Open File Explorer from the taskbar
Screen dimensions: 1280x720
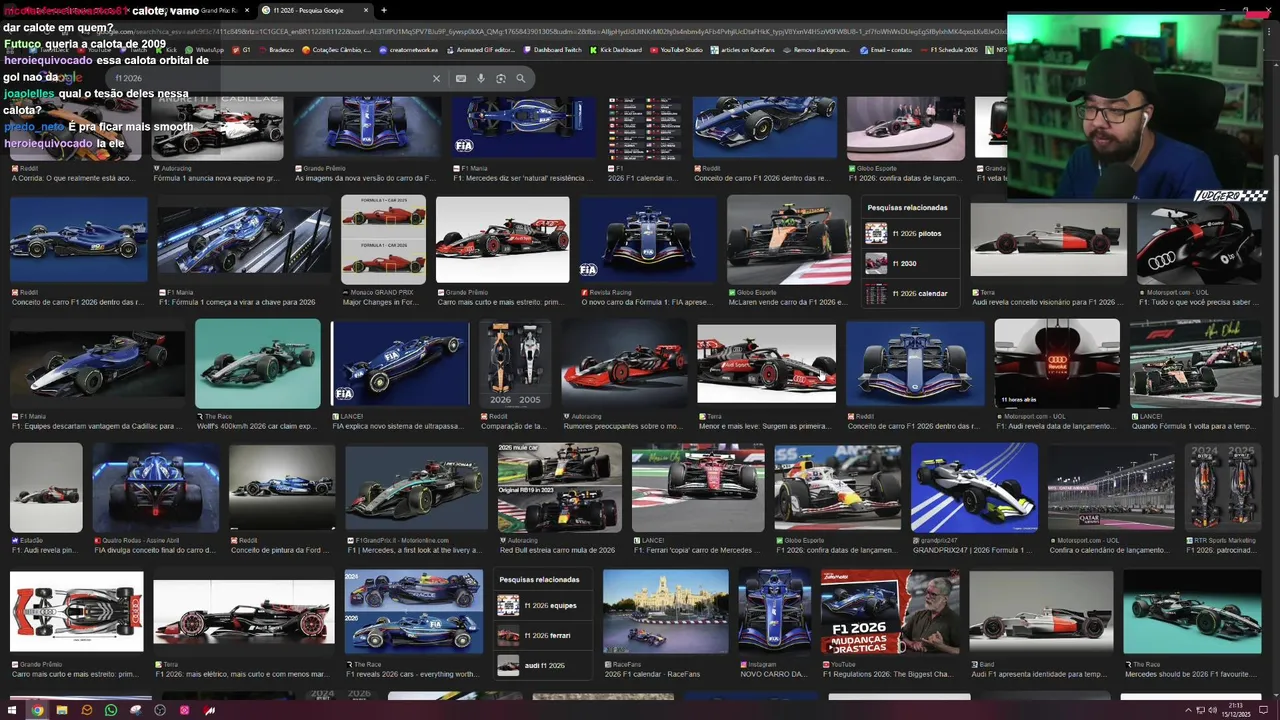[x=62, y=710]
